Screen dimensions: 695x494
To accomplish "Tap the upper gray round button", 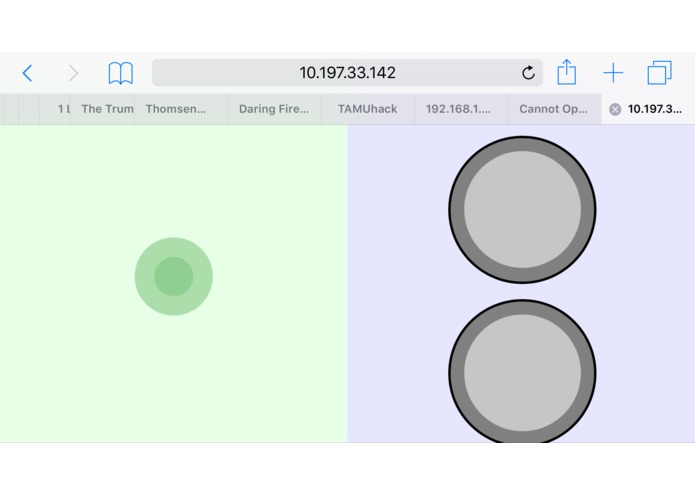I will point(522,210).
